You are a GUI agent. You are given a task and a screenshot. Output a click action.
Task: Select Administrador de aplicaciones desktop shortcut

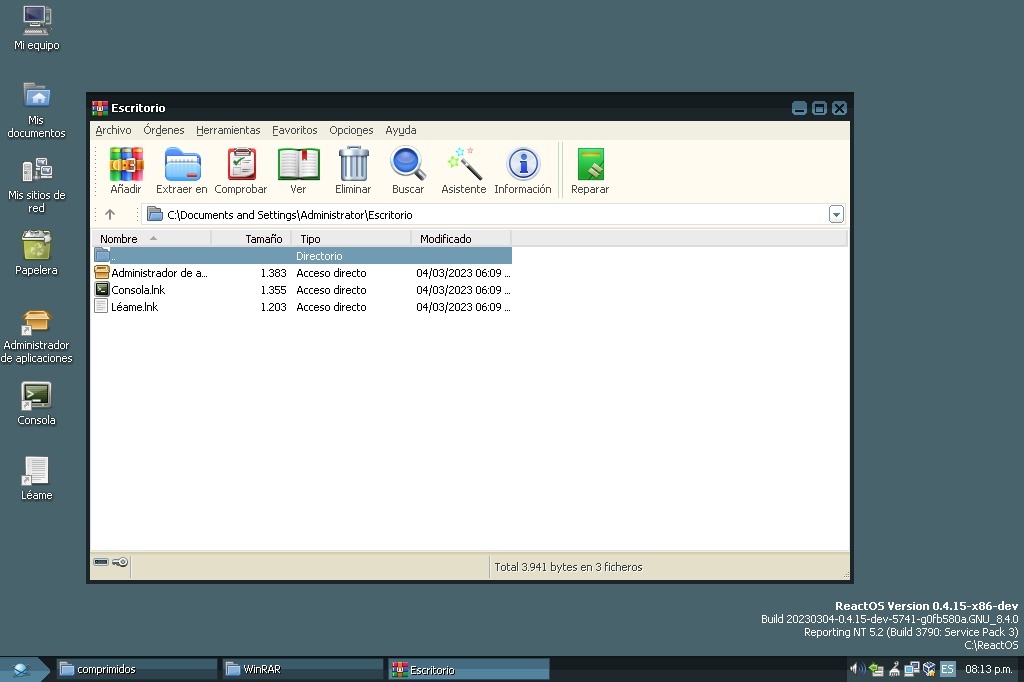(37, 337)
